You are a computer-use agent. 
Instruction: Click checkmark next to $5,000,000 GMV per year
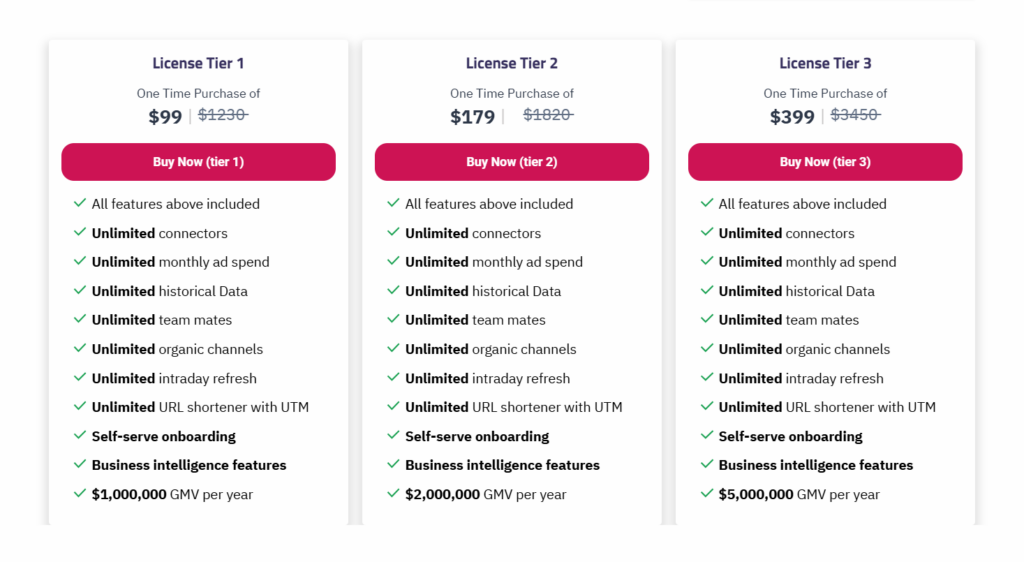707,493
